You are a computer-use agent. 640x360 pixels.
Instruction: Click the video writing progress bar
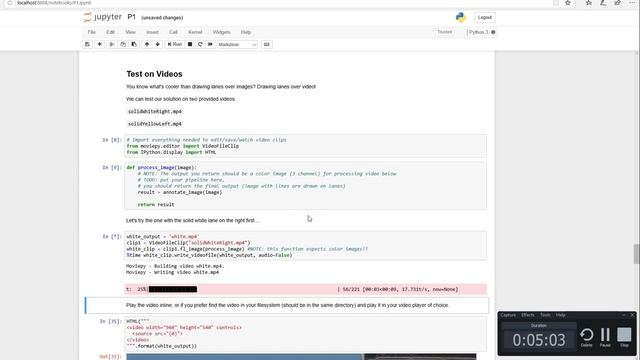click(x=305, y=289)
